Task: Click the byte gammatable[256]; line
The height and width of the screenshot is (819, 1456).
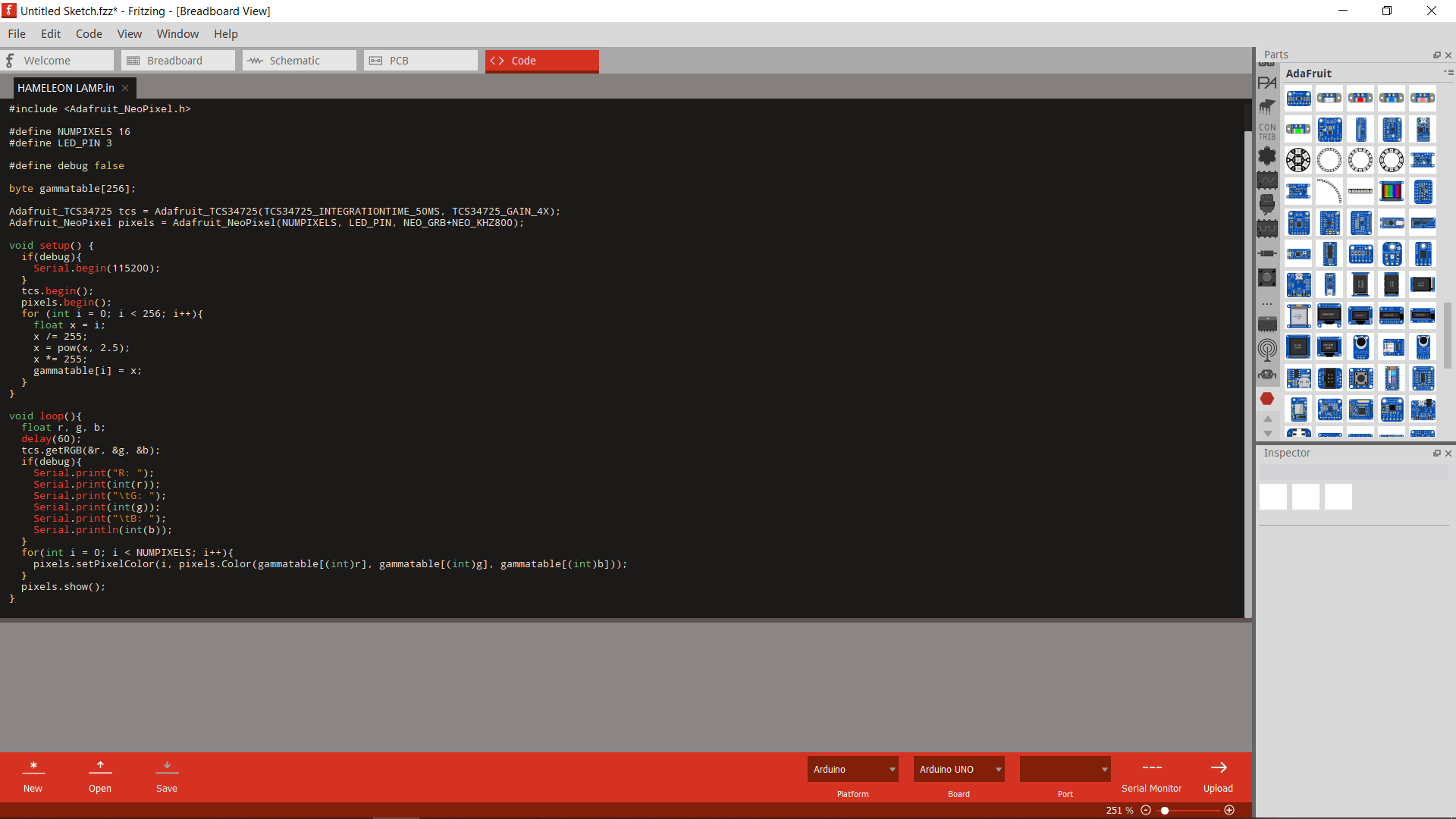Action: (x=72, y=189)
